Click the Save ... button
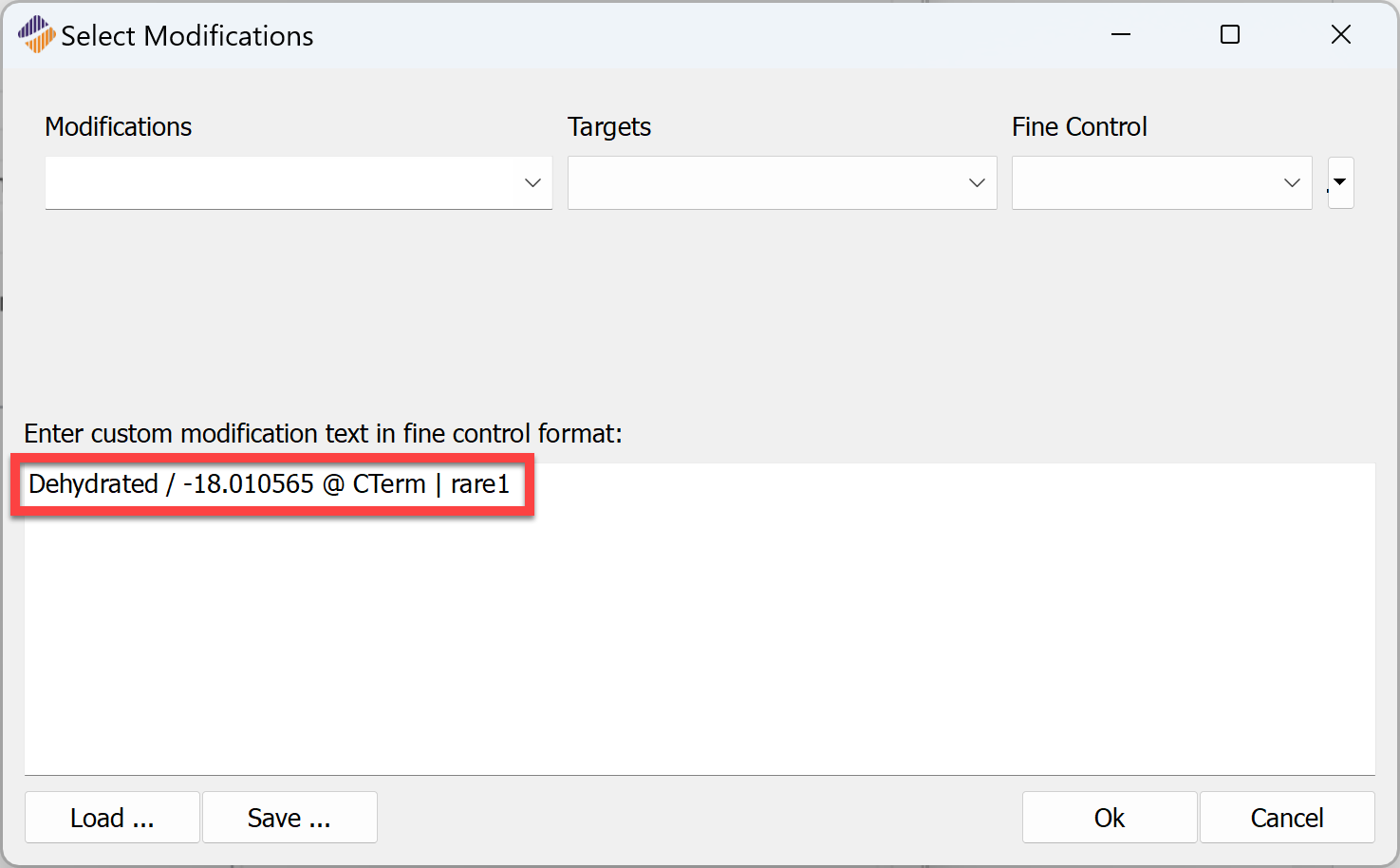 [x=289, y=818]
